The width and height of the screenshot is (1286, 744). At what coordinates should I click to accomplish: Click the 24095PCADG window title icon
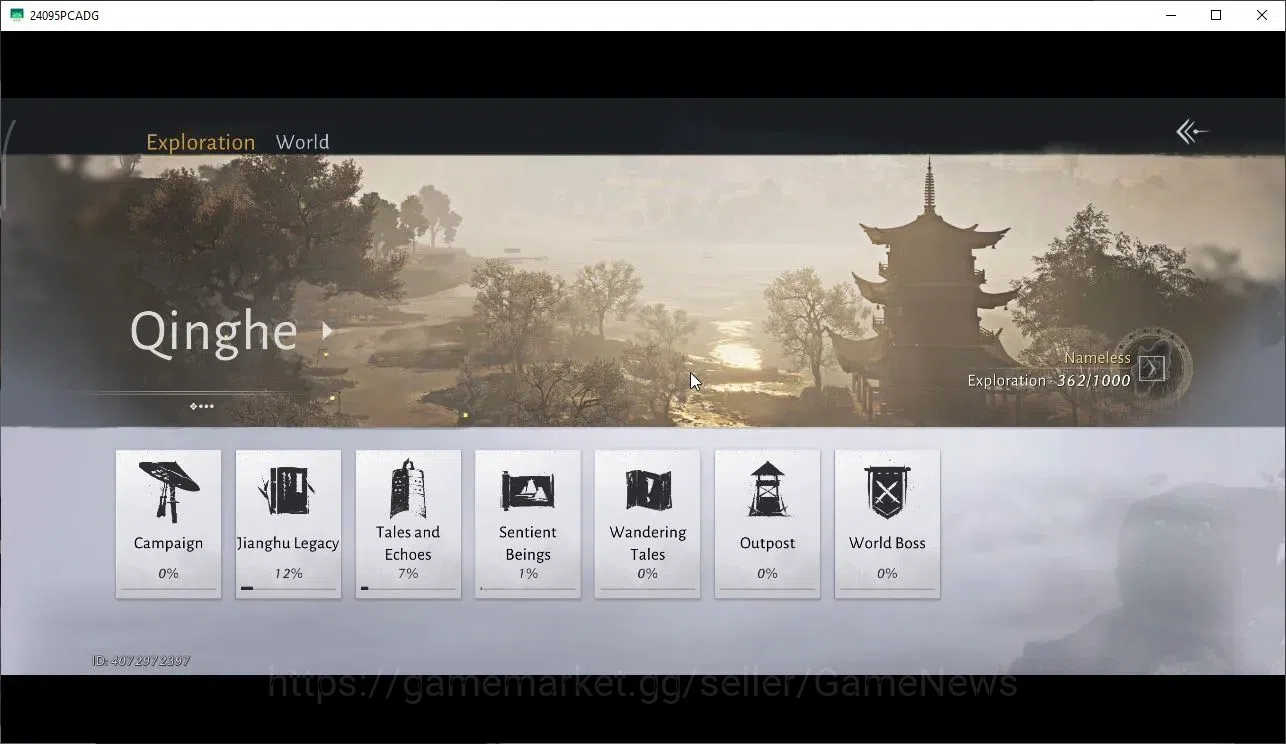point(16,15)
